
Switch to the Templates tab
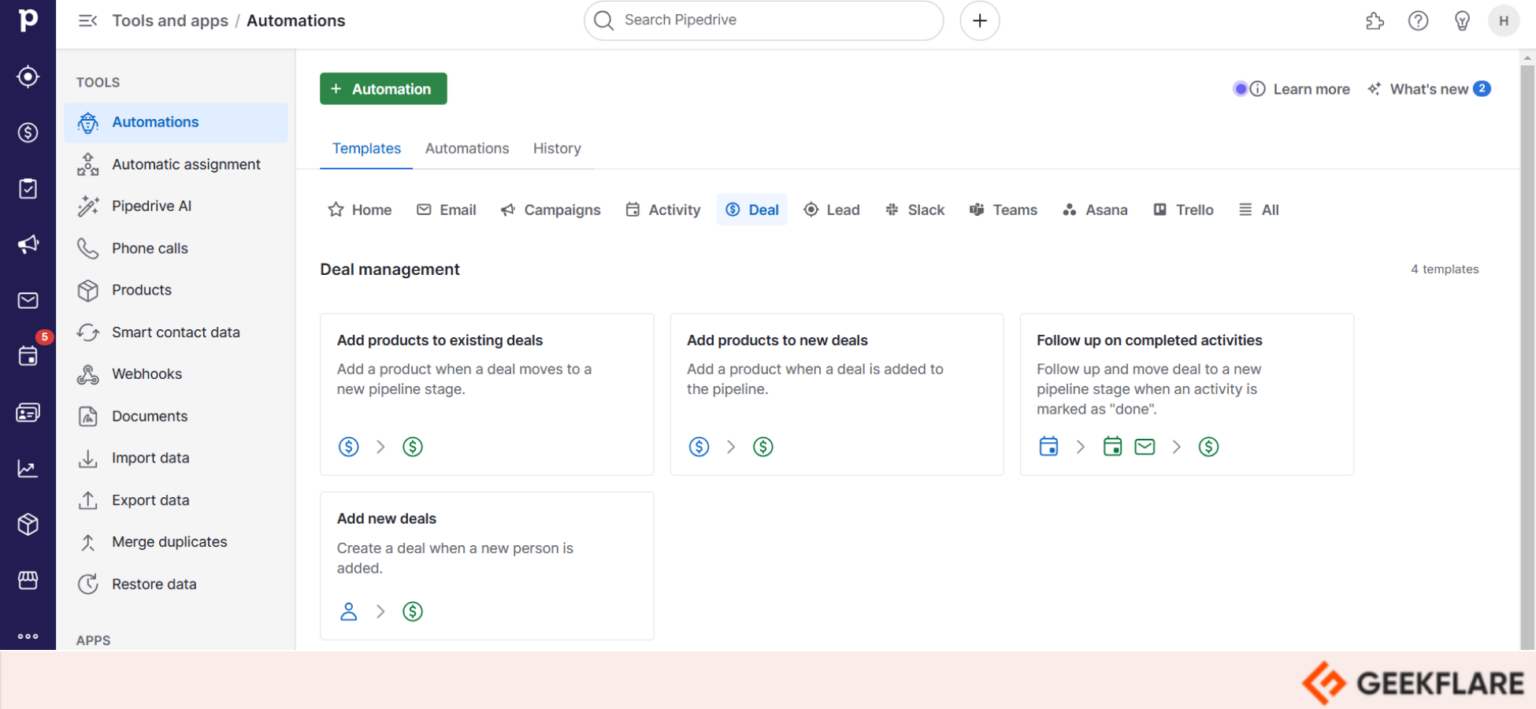coord(366,148)
